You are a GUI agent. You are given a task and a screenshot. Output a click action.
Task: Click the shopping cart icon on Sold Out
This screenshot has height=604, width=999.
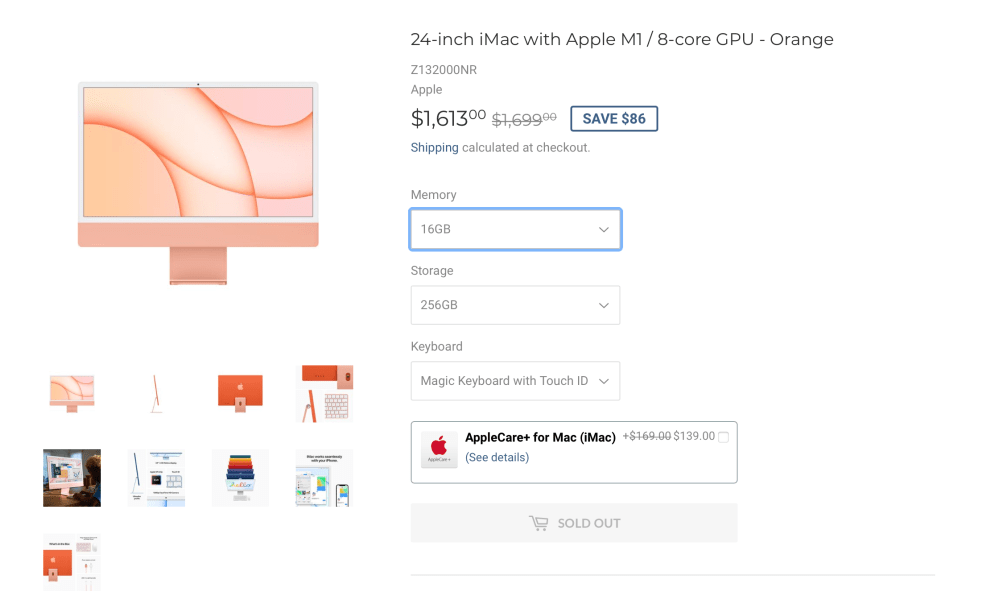[x=539, y=523]
